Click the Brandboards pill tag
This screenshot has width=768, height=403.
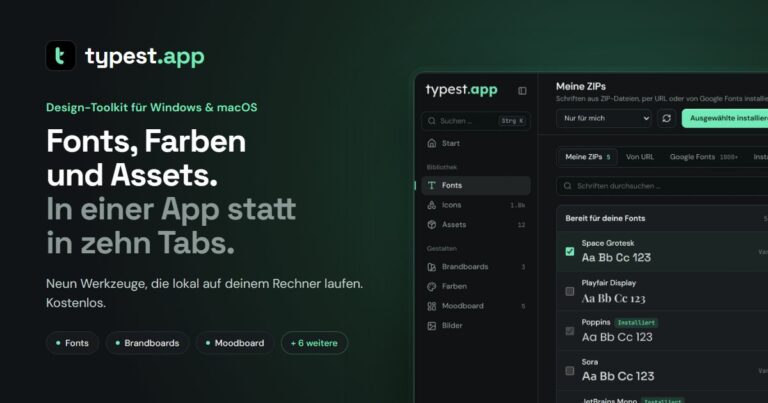point(147,343)
